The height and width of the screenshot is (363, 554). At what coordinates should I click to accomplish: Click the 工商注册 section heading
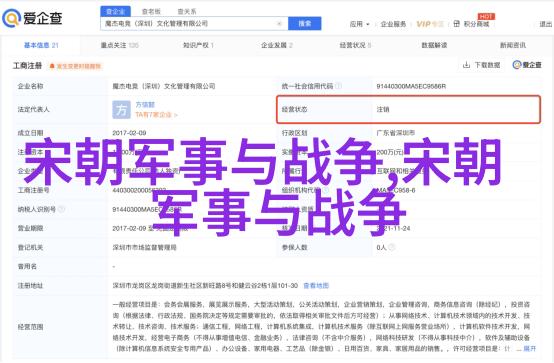[28, 66]
